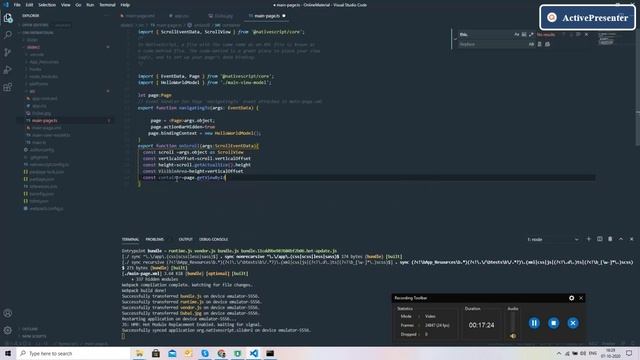Switch to the PROBLEMS panel tab
The width and height of the screenshot is (640, 360).
click(155, 239)
